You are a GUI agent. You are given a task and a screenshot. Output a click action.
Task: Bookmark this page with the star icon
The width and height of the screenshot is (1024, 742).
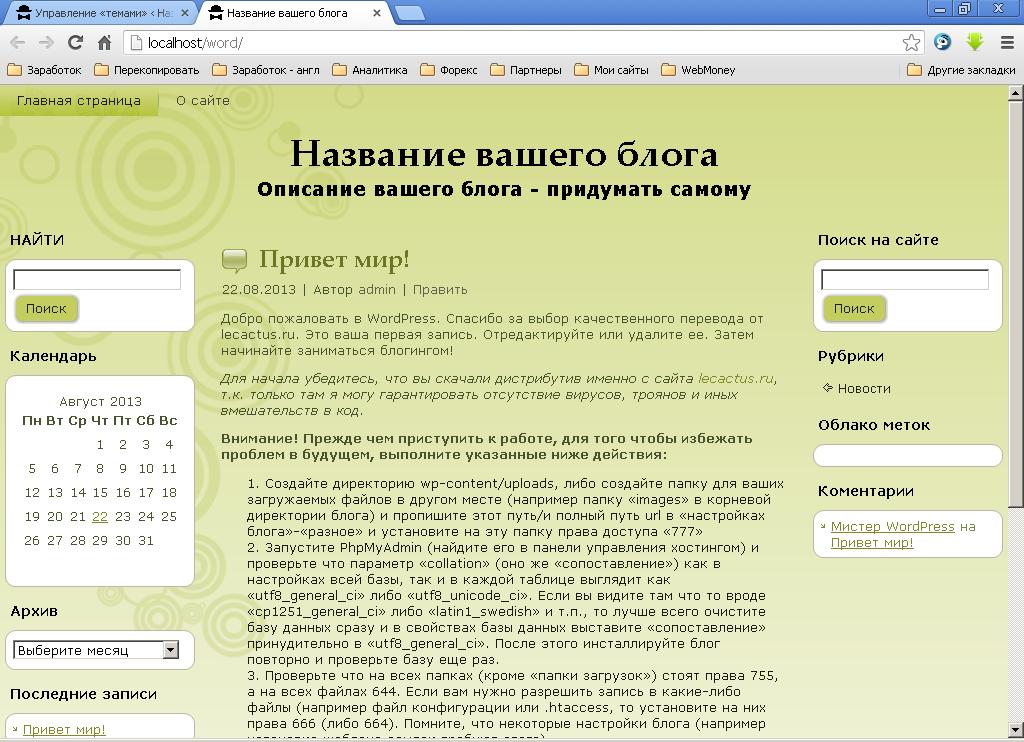(x=911, y=43)
